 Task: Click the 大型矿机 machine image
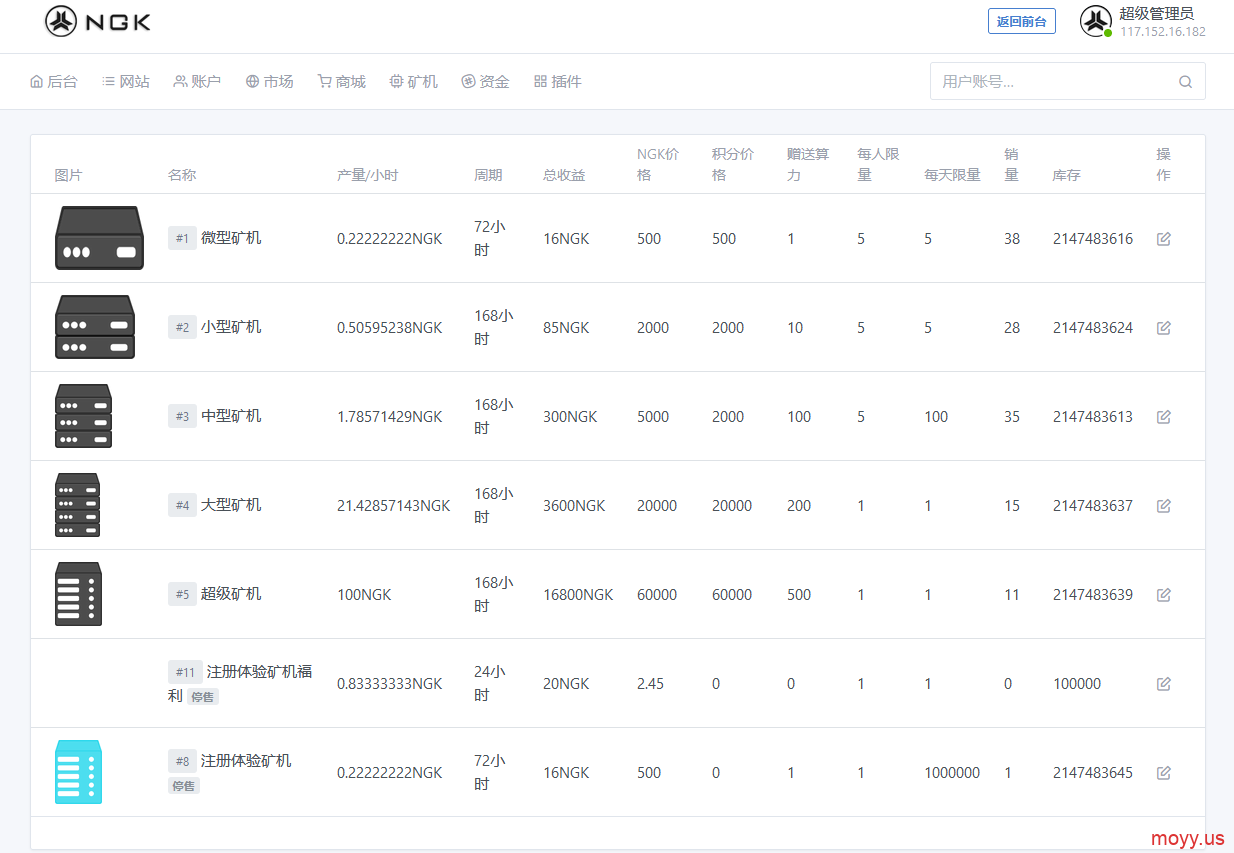tap(78, 505)
